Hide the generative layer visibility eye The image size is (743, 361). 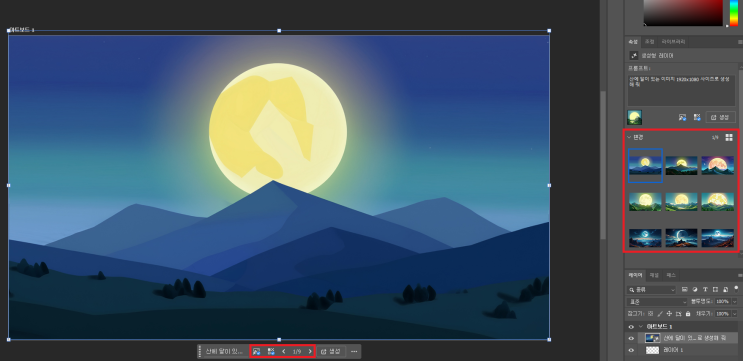(631, 338)
